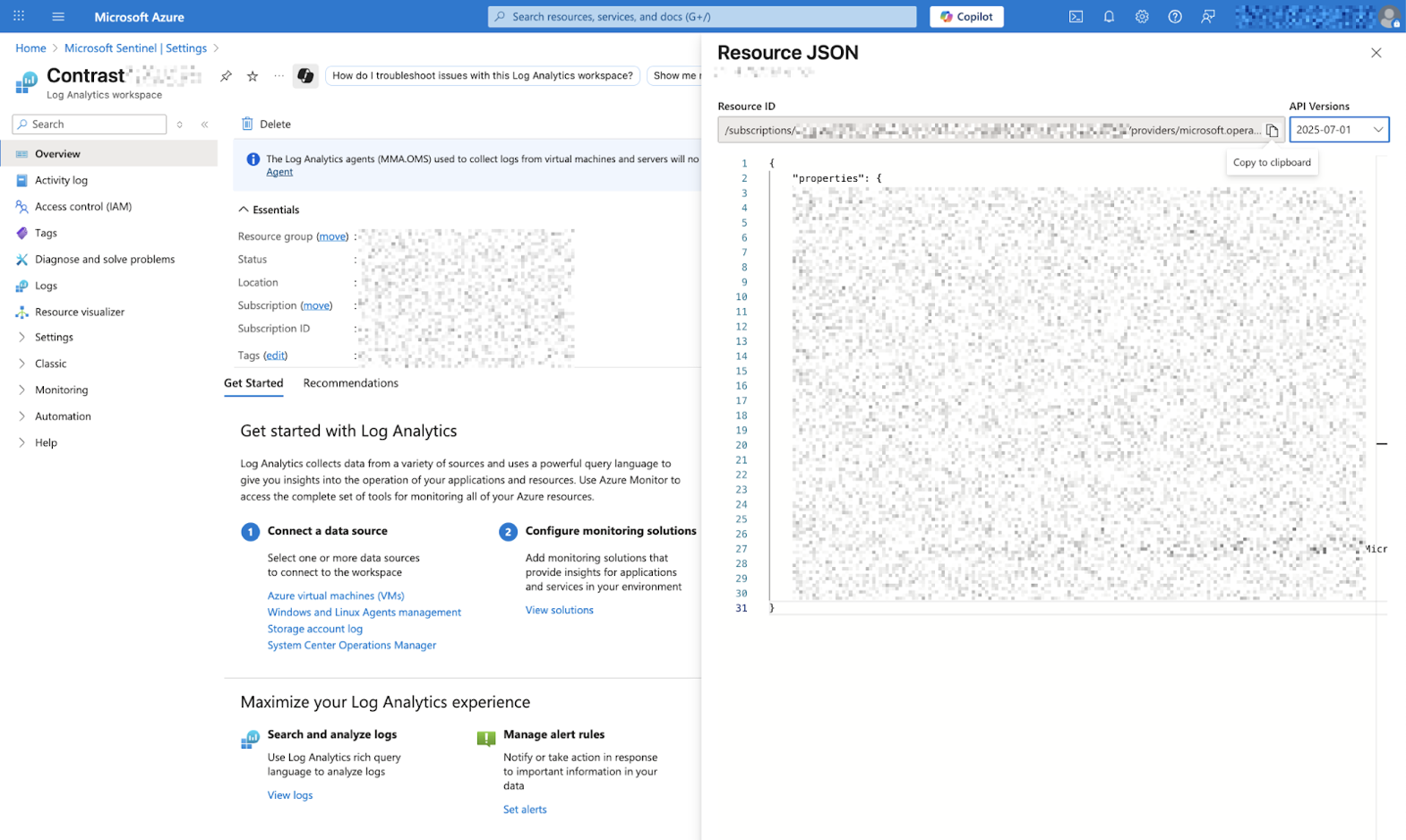The width and height of the screenshot is (1406, 840).
Task: Open the API Versions dropdown
Action: point(1339,130)
